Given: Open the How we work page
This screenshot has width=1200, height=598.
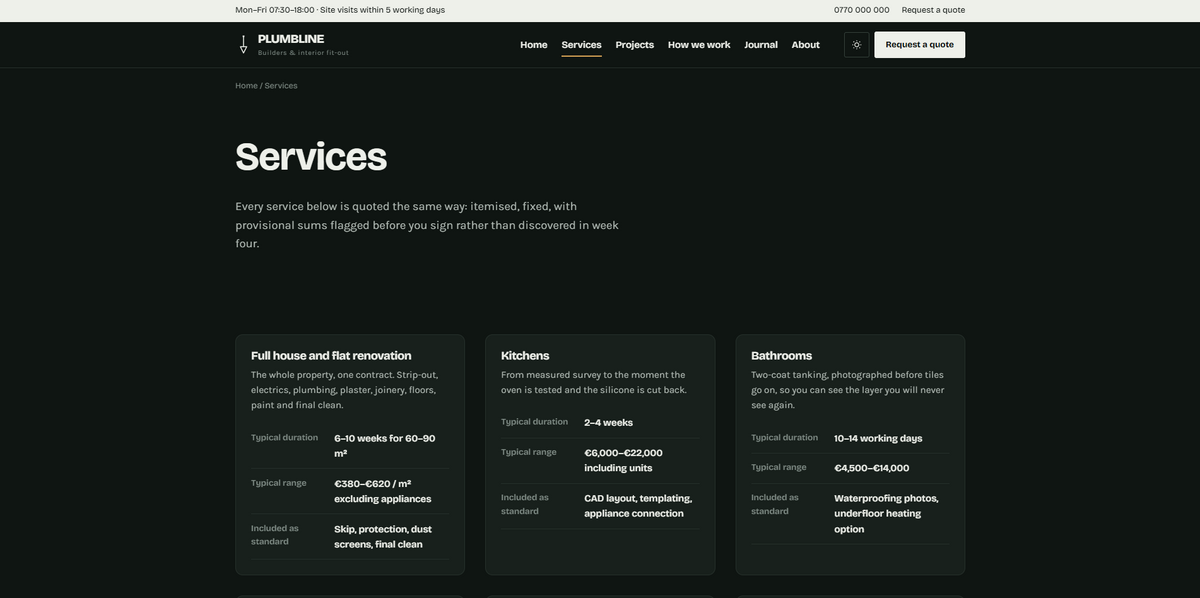Looking at the screenshot, I should 699,45.
